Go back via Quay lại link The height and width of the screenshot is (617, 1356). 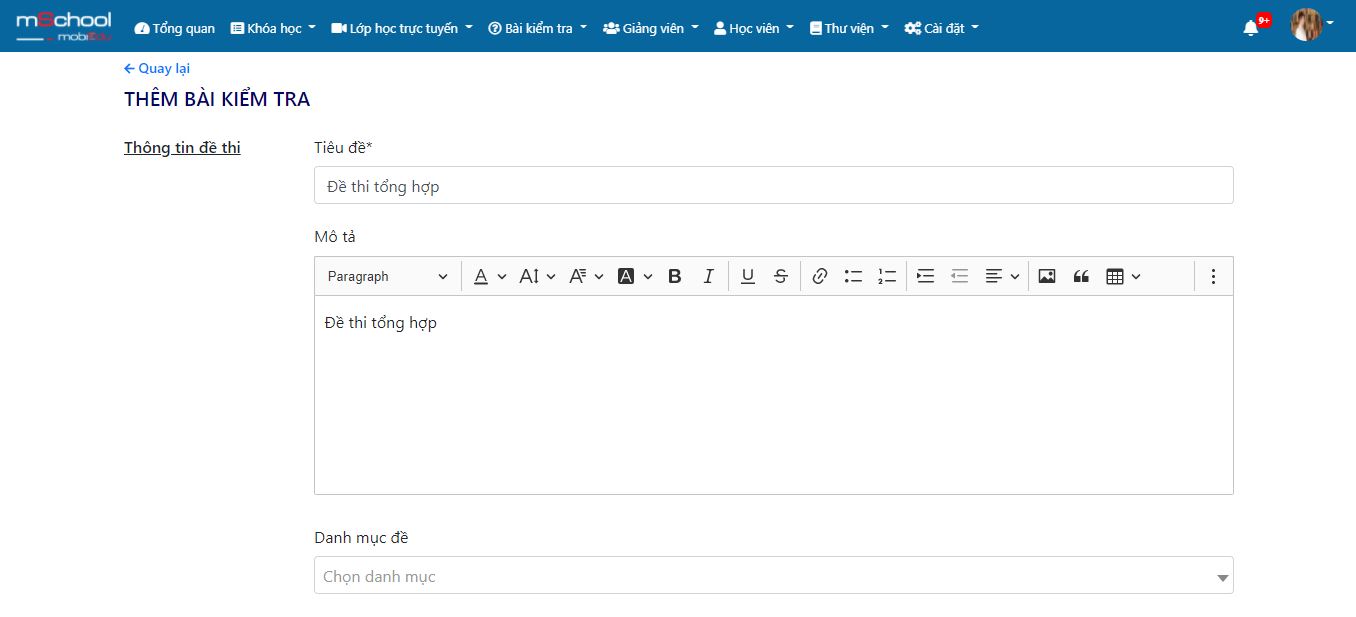(157, 68)
